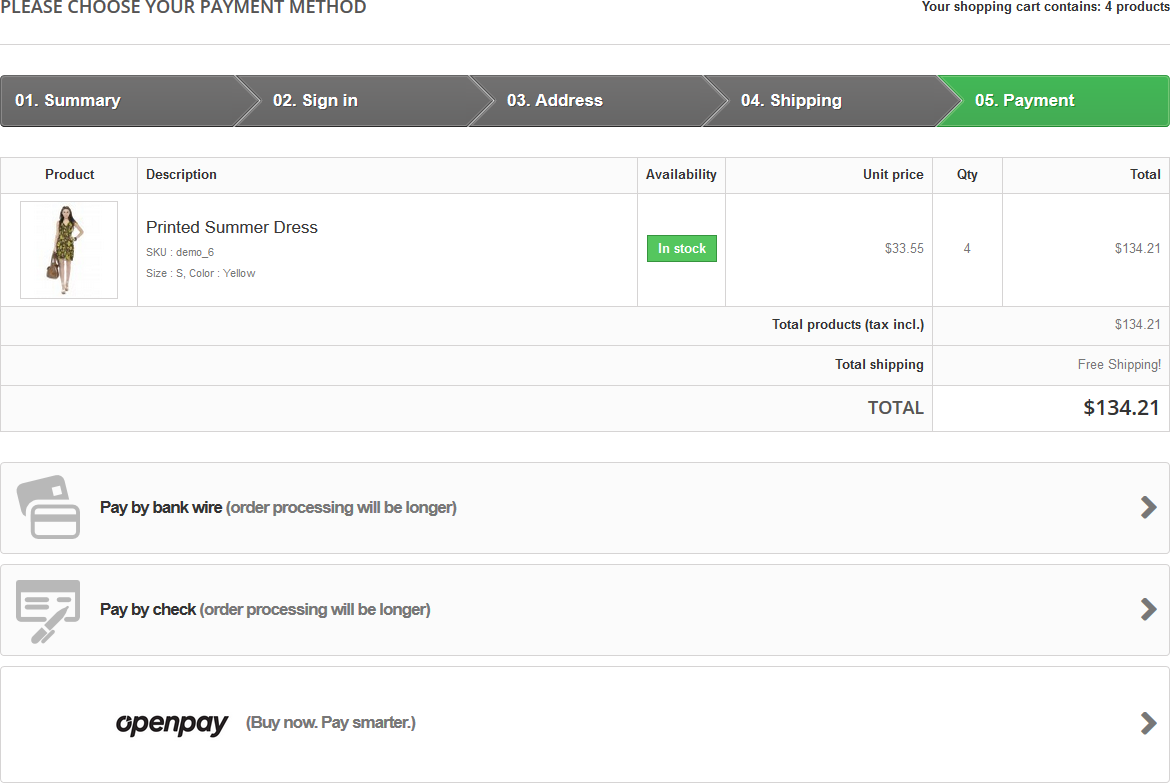Screen dimensions: 1170x783
Task: Click the Openpay row chevron arrow
Action: point(1148,723)
